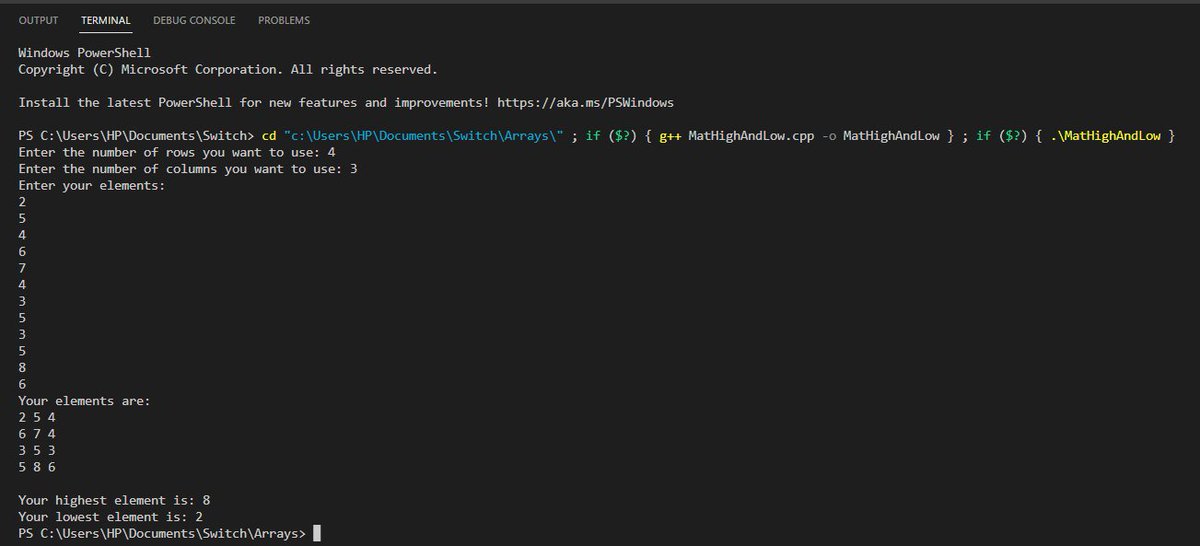The width and height of the screenshot is (1200, 546).
Task: Select the TERMINAL tab
Action: point(105,20)
